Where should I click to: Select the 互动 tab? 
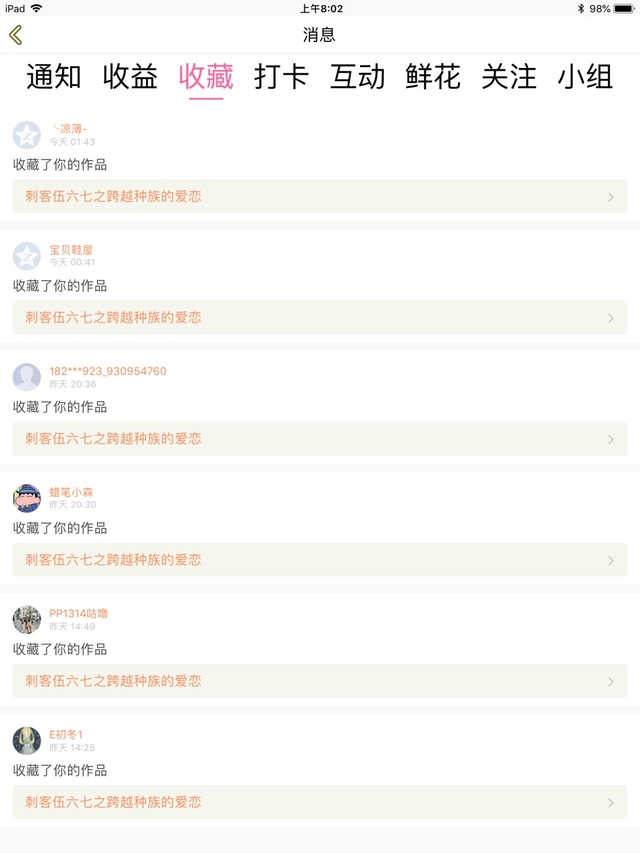pos(357,77)
